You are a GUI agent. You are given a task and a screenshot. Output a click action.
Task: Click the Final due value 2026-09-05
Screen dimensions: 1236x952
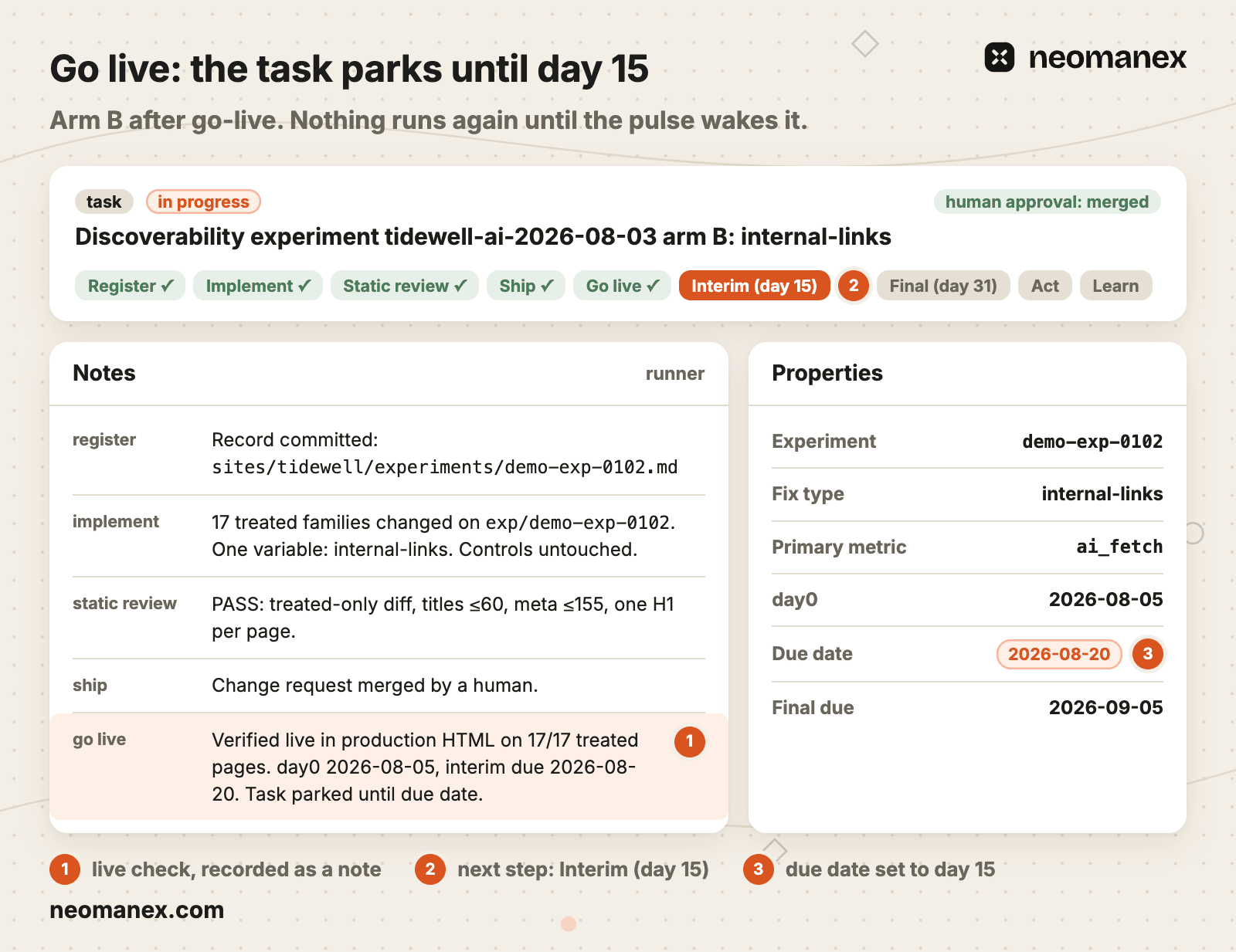click(1105, 708)
